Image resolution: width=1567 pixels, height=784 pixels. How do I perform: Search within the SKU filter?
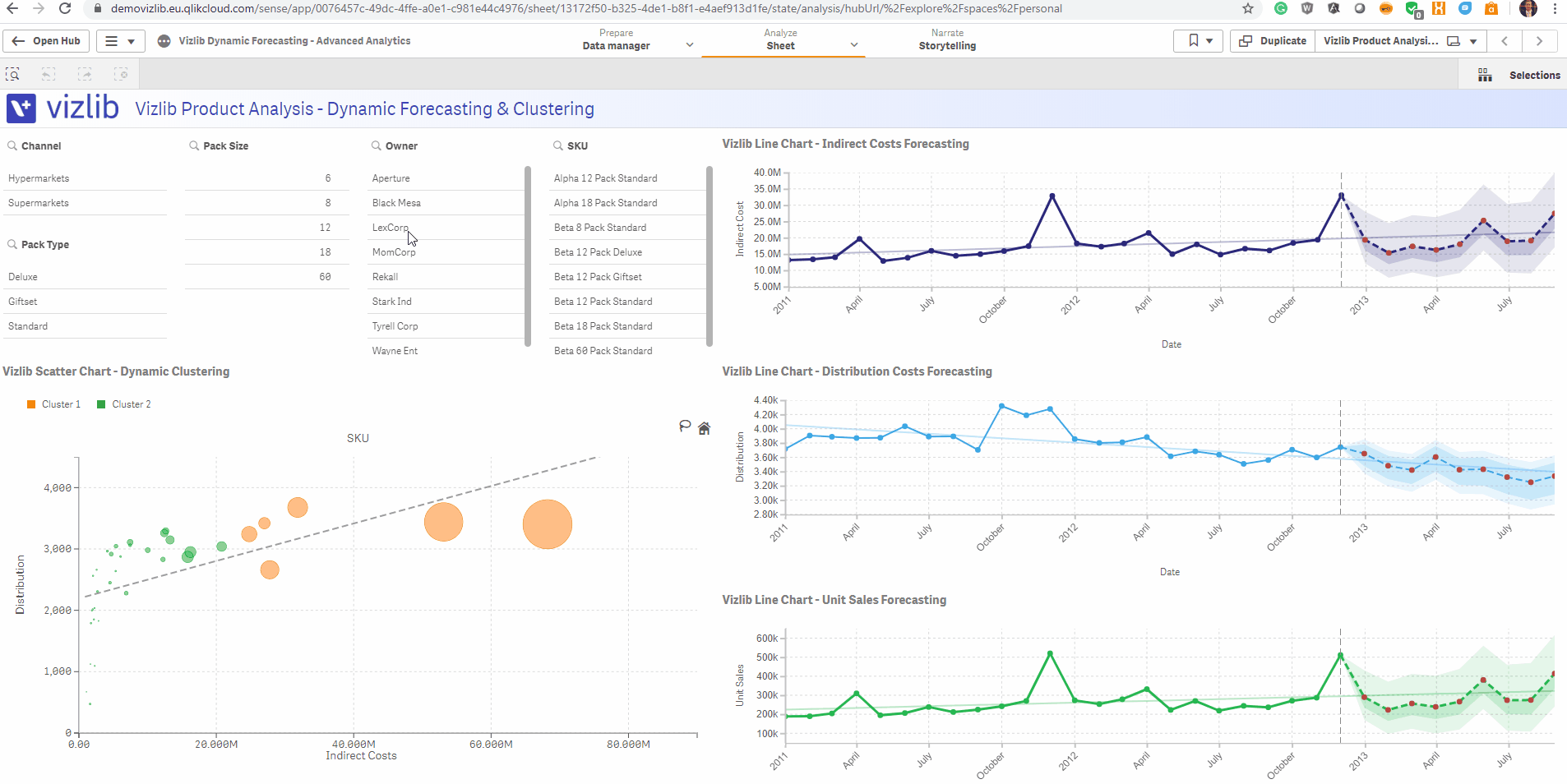pyautogui.click(x=558, y=145)
